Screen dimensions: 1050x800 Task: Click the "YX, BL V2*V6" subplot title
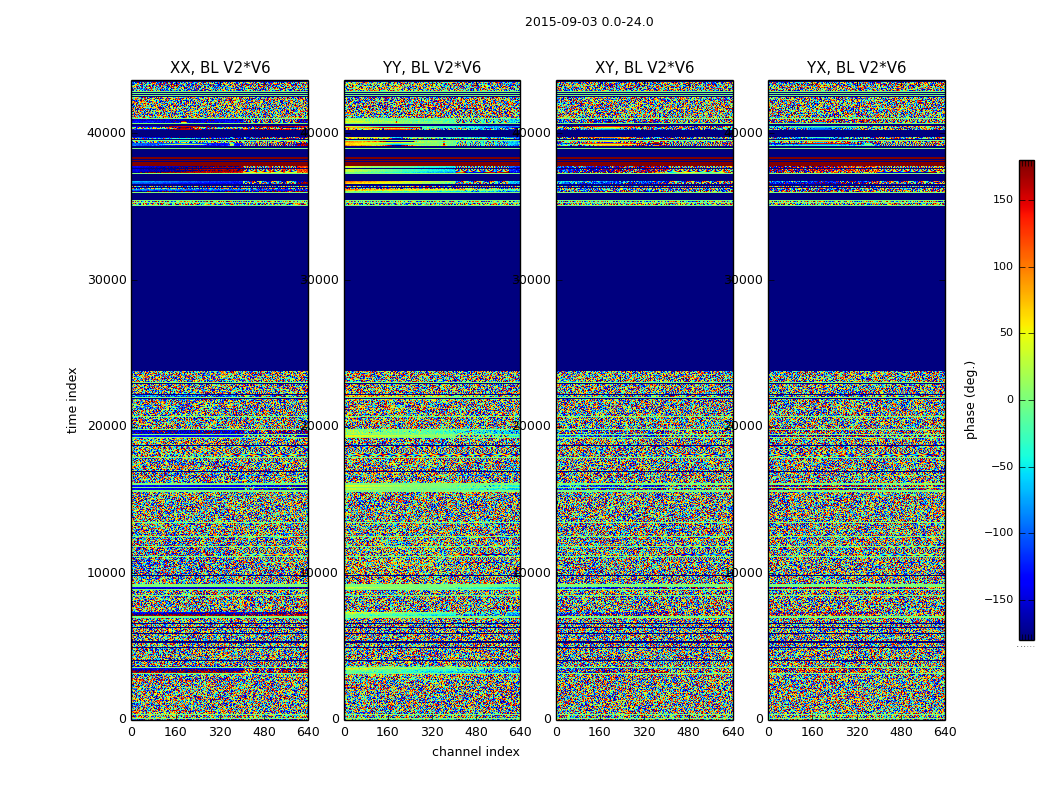(x=856, y=68)
